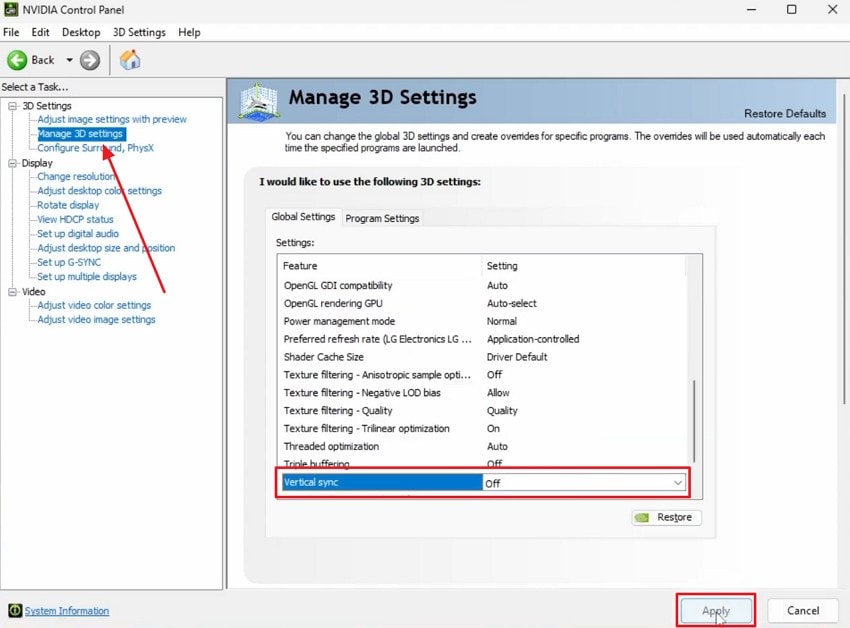Select the OpenGL GDI compatibility row
Screen dimensions: 850x628
click(482, 285)
